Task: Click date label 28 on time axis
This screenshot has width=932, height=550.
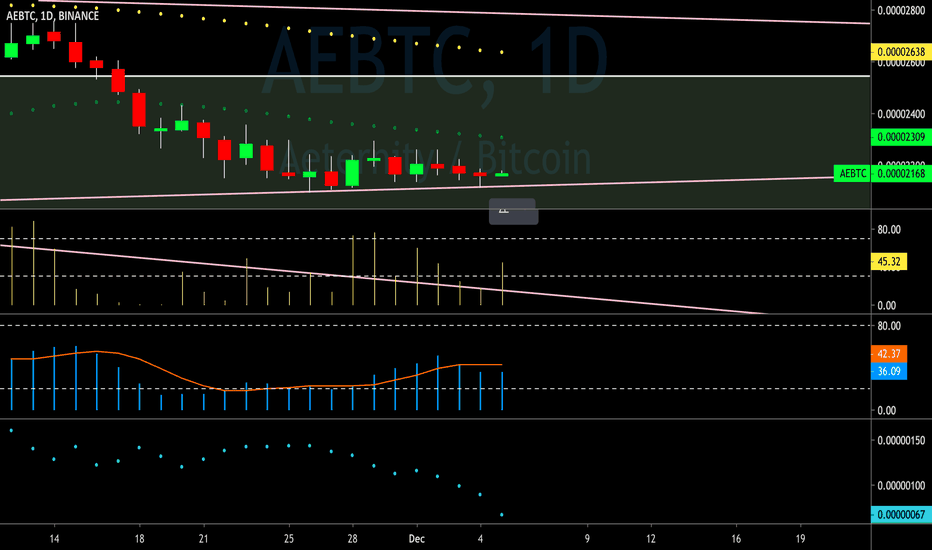Action: click(352, 539)
